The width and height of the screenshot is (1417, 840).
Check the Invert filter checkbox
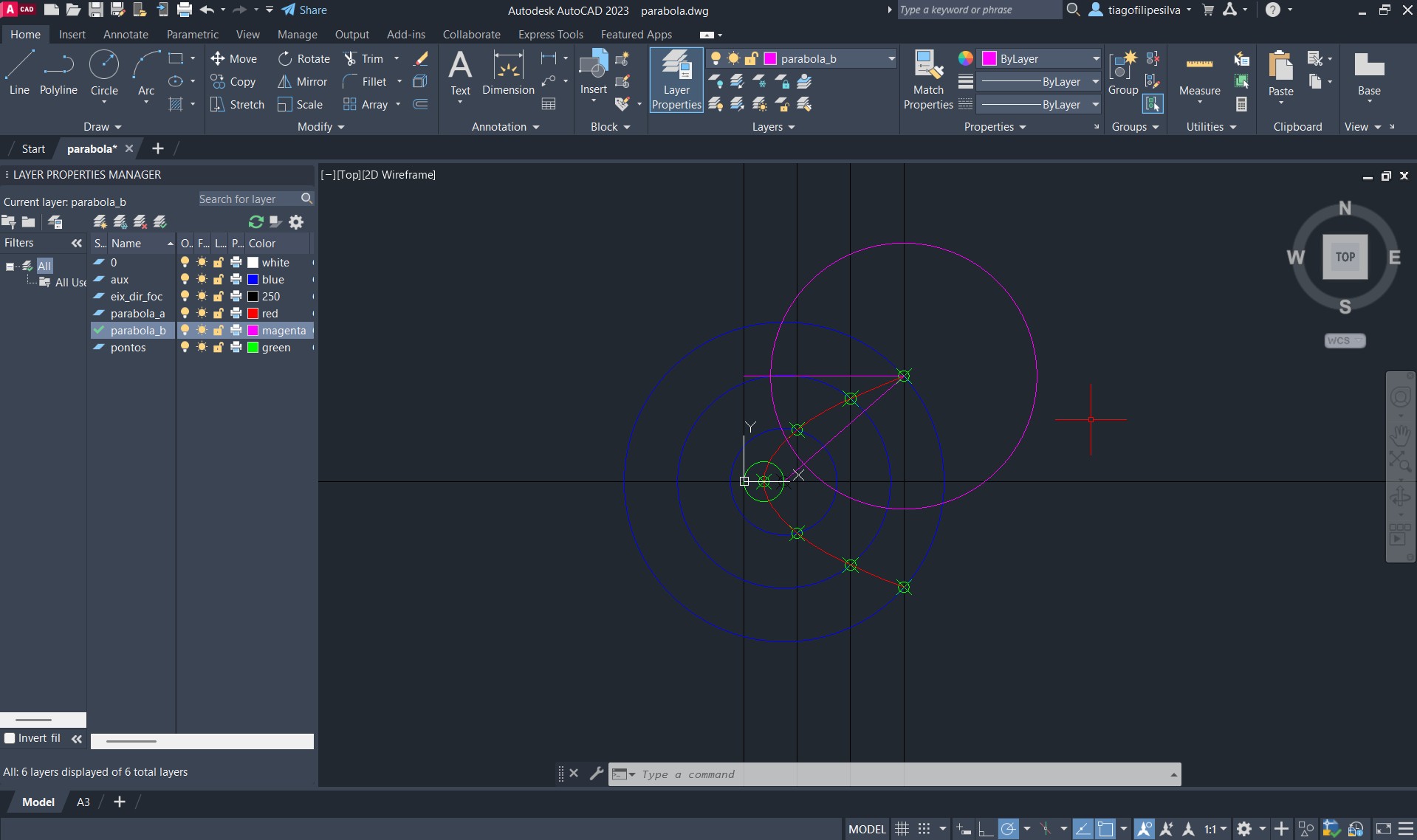click(x=10, y=738)
